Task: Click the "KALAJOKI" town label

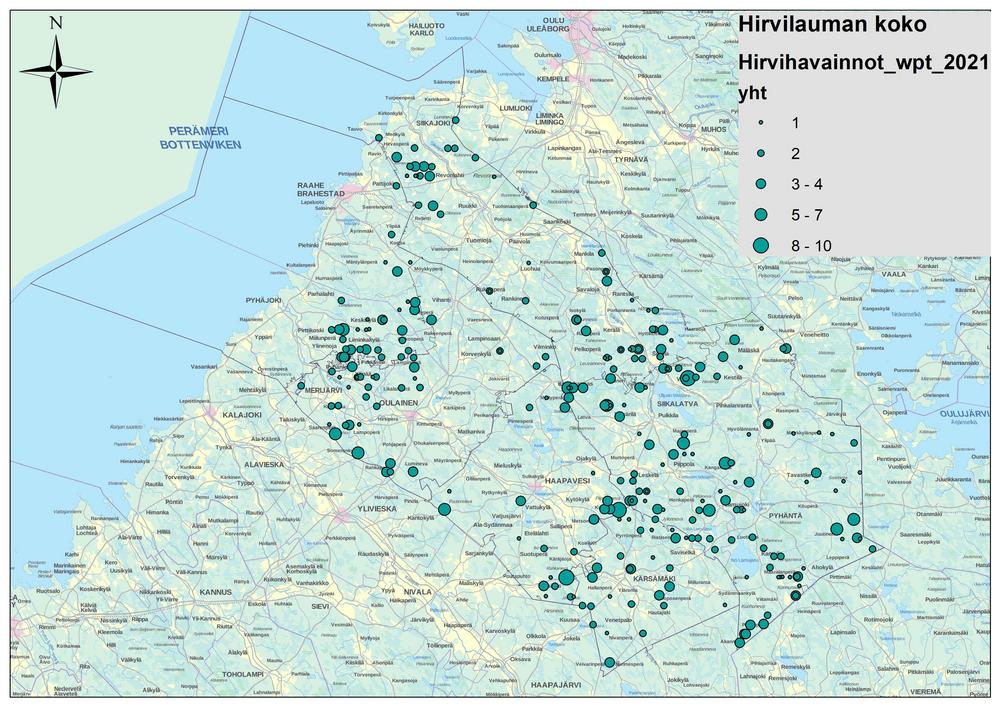Action: [x=242, y=414]
